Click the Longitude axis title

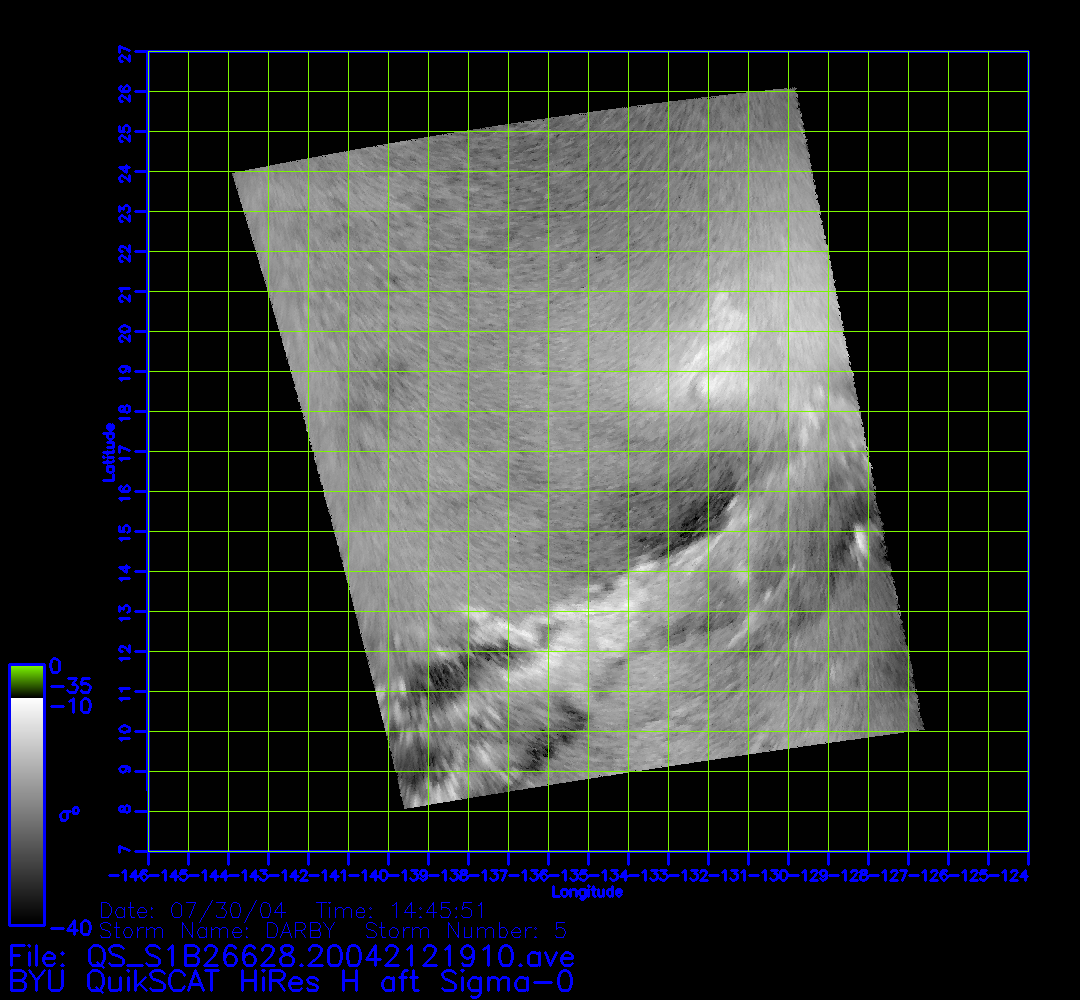(x=587, y=892)
